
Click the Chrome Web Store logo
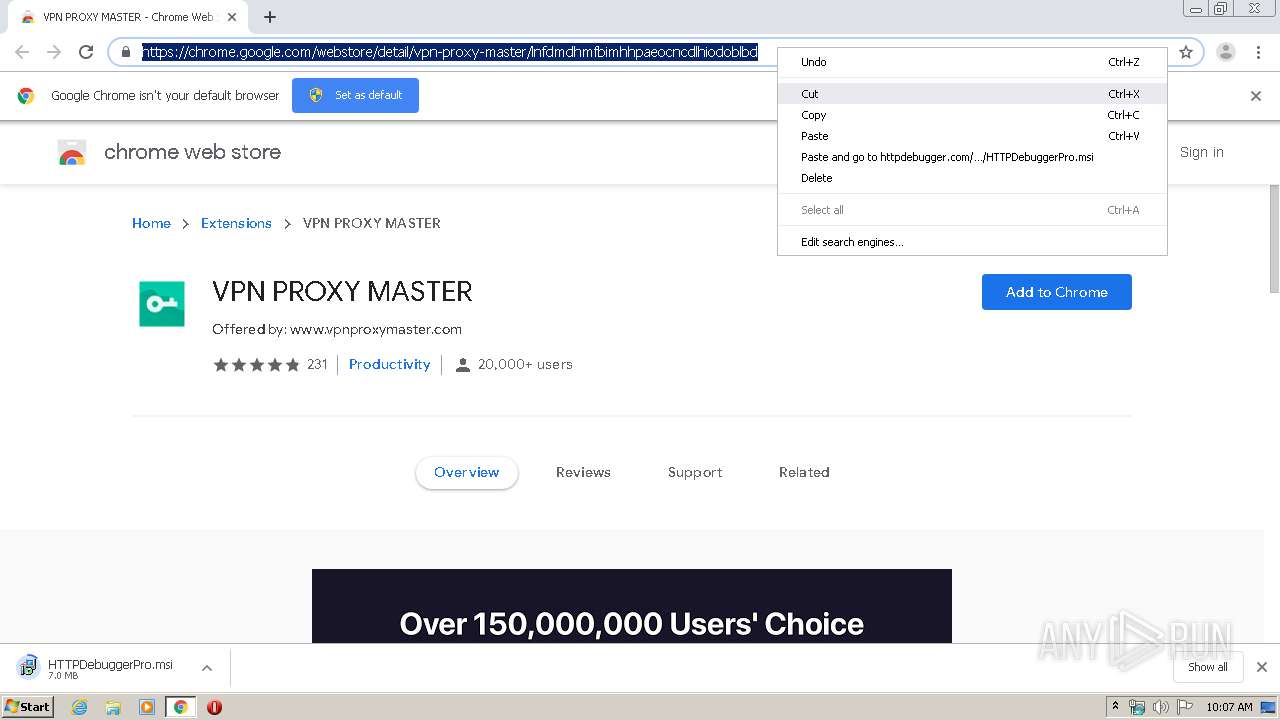72,152
